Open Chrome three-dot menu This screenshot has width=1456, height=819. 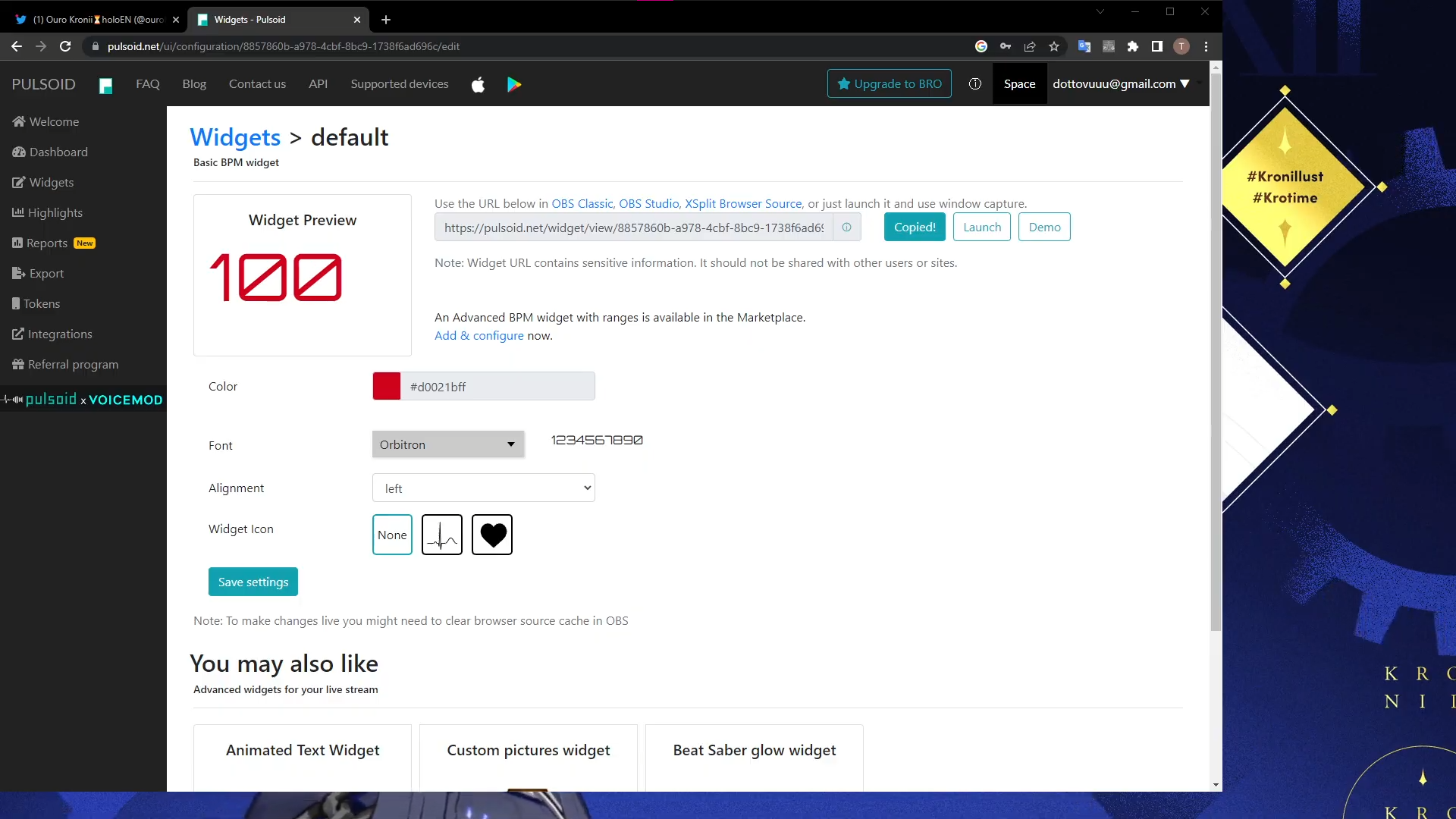[1206, 46]
